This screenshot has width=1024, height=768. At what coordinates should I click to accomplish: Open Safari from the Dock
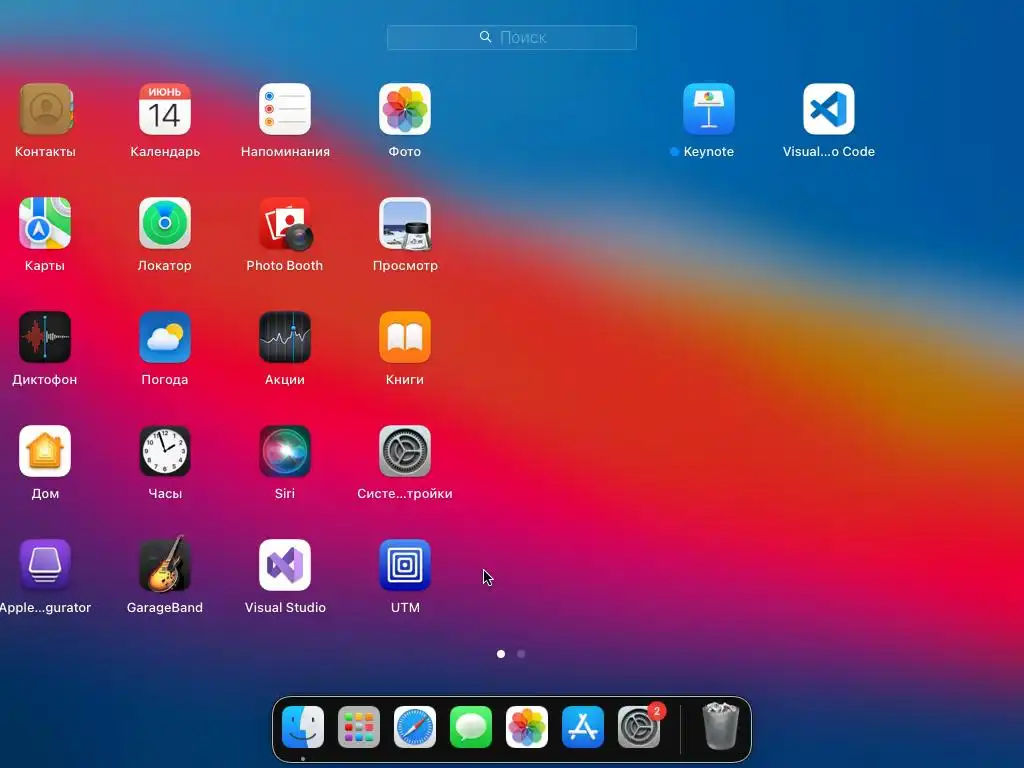(x=415, y=727)
